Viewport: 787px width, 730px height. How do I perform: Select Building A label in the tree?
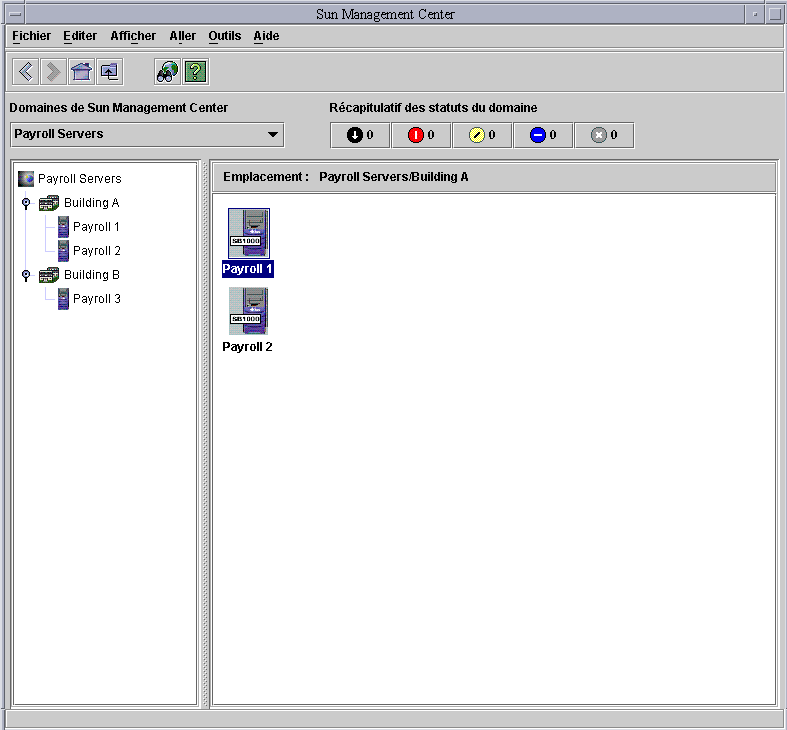click(91, 203)
